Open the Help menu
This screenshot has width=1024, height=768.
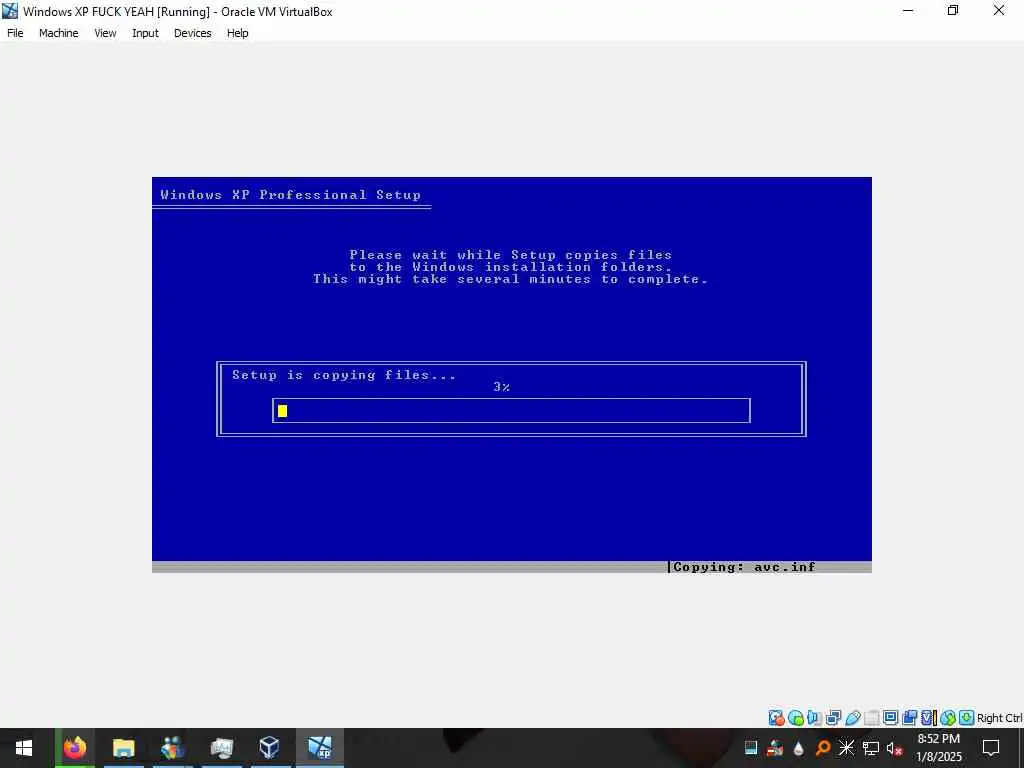point(237,33)
